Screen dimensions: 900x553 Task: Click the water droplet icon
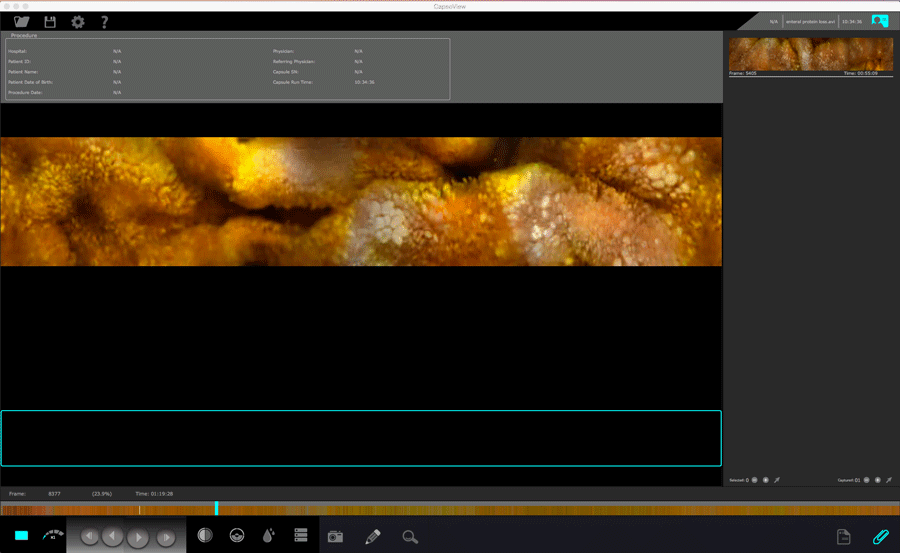pyautogui.click(x=268, y=536)
